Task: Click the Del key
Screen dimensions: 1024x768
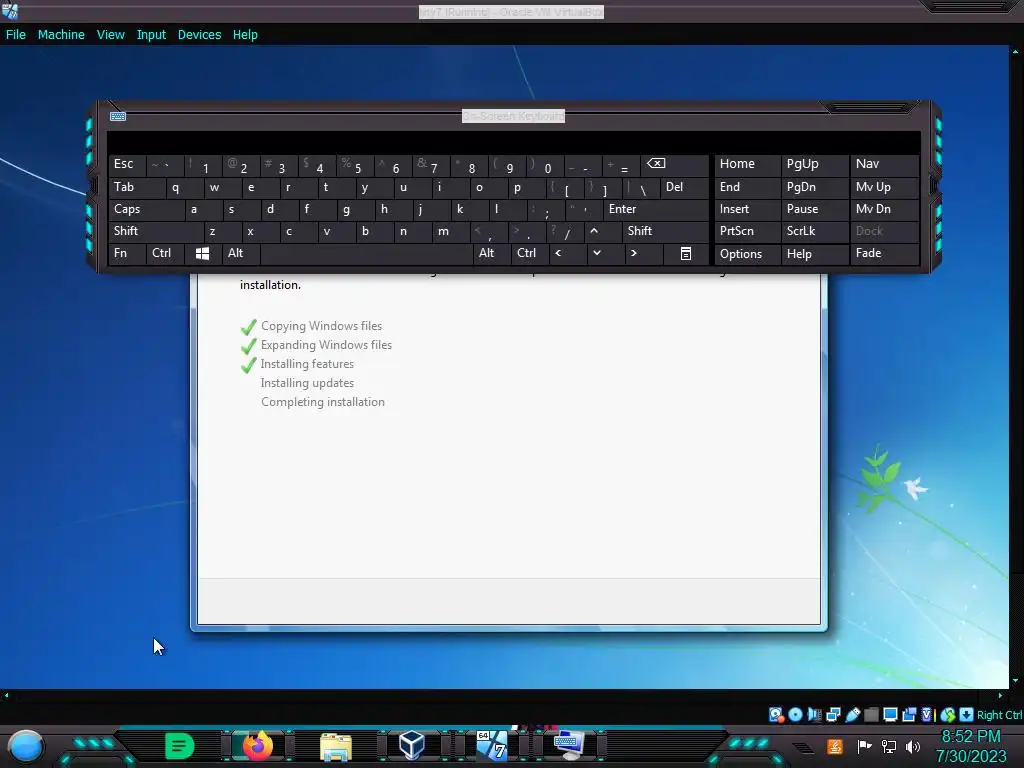Action: tap(684, 187)
